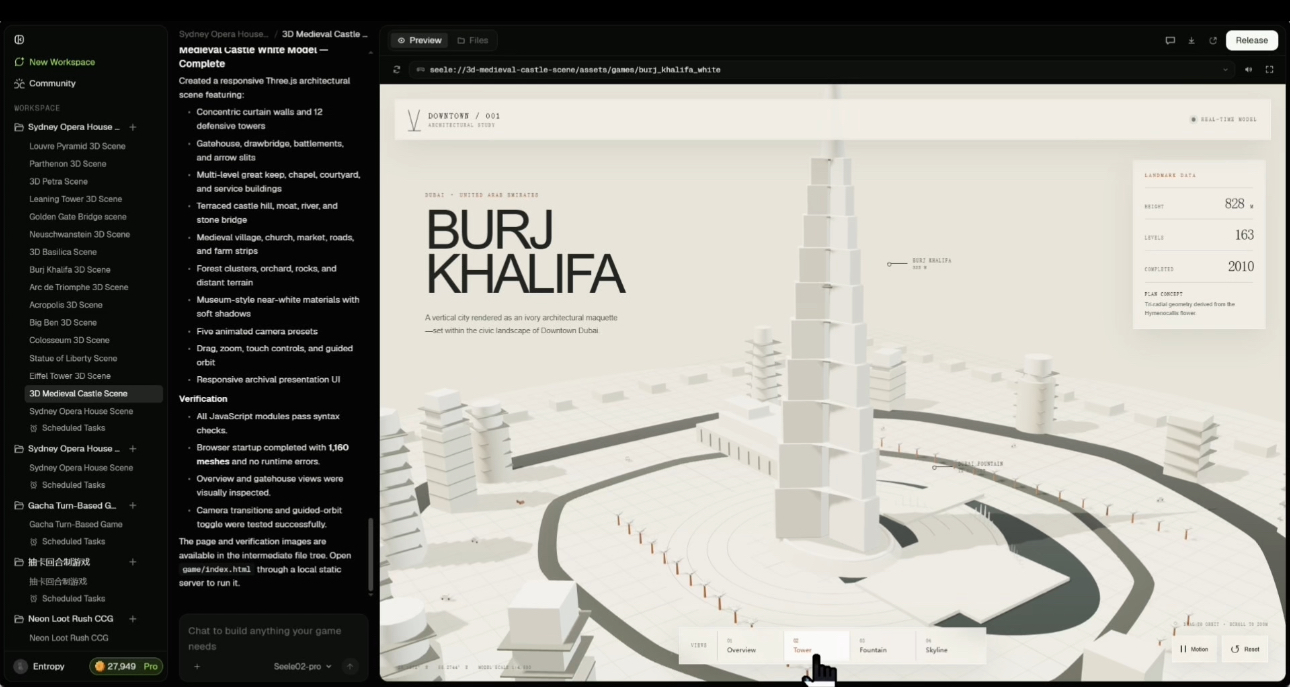Viewport: 1290px width, 687px height.
Task: Click the Release button
Action: tap(1252, 41)
